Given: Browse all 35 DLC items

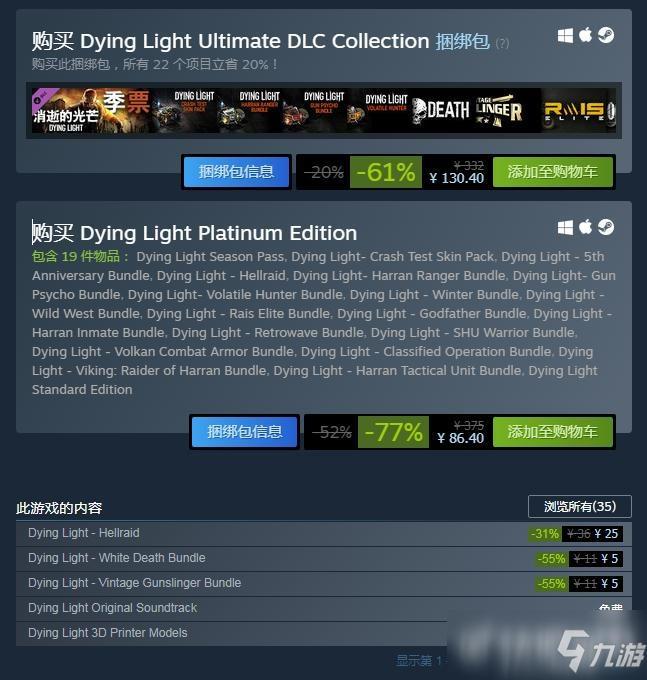Looking at the screenshot, I should (580, 507).
